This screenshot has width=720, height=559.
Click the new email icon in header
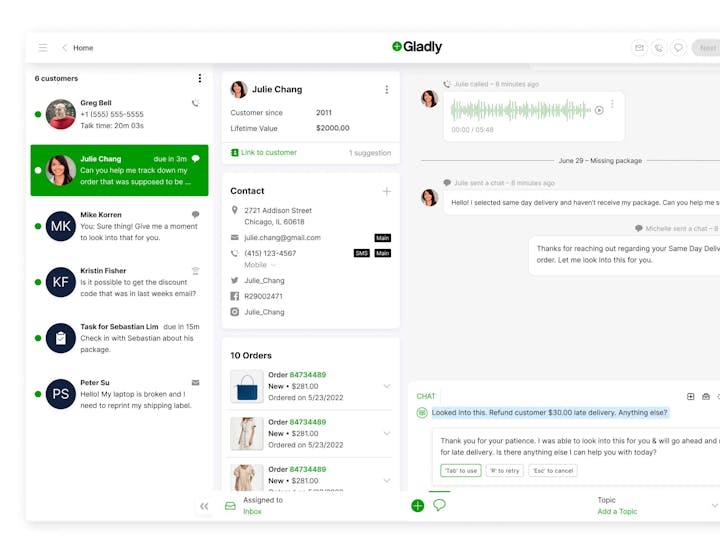tap(639, 48)
